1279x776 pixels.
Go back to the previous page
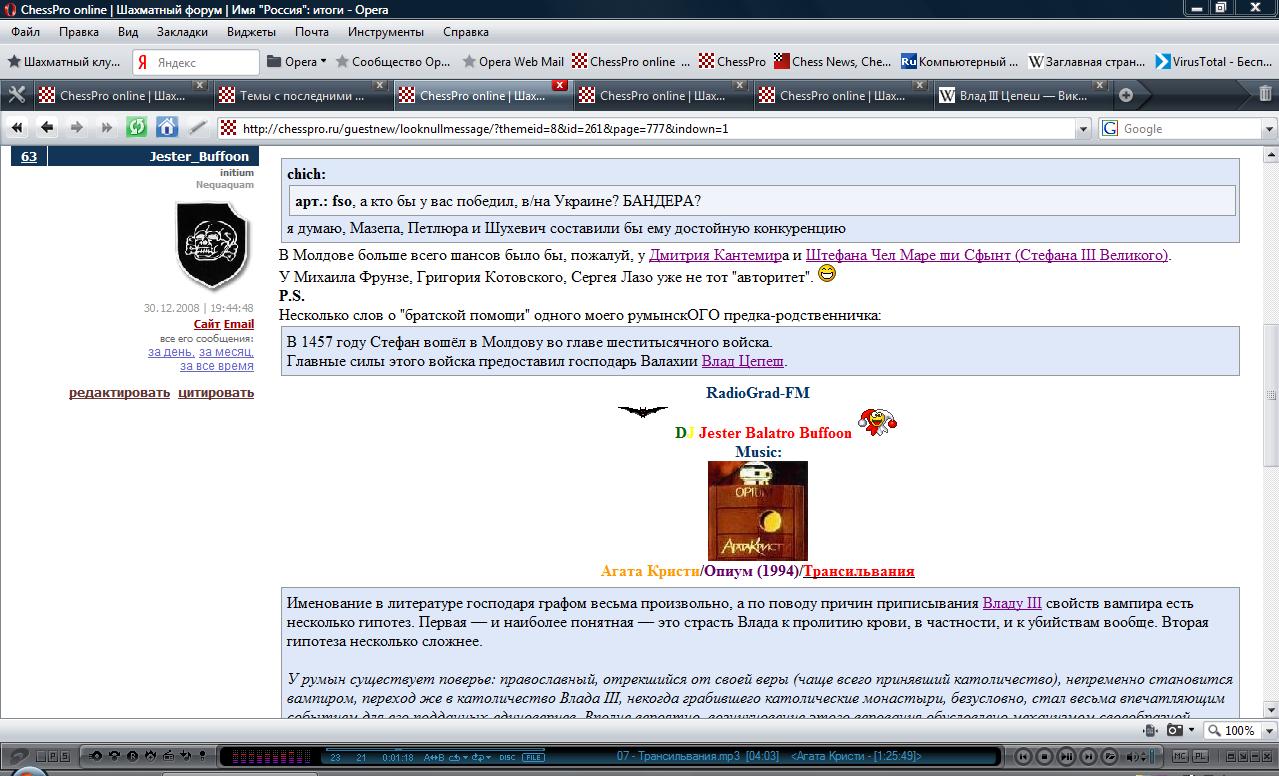(47, 128)
